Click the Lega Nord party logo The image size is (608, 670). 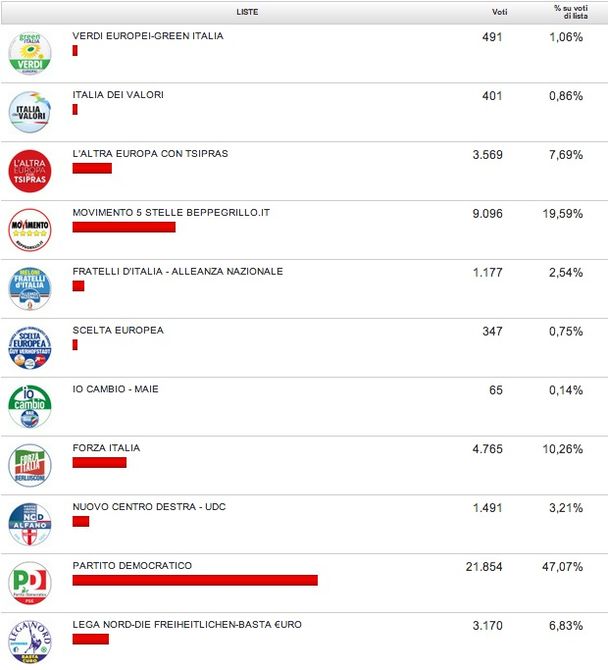pyautogui.click(x=29, y=641)
